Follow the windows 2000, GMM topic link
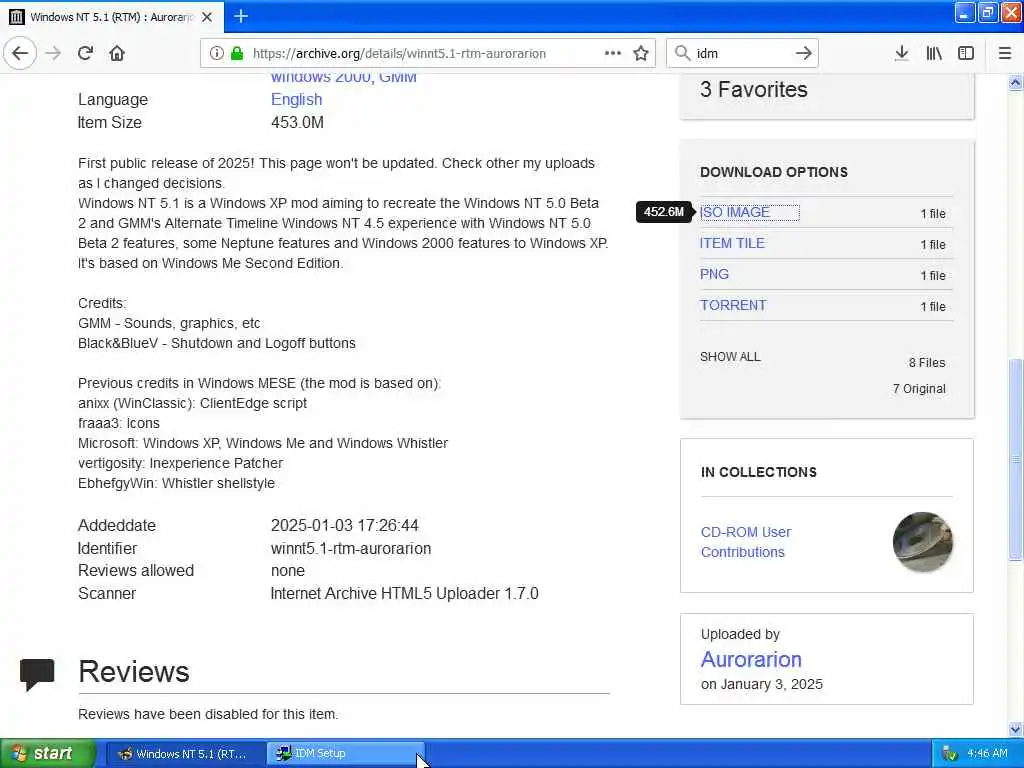Viewport: 1024px width, 768px height. [x=344, y=78]
